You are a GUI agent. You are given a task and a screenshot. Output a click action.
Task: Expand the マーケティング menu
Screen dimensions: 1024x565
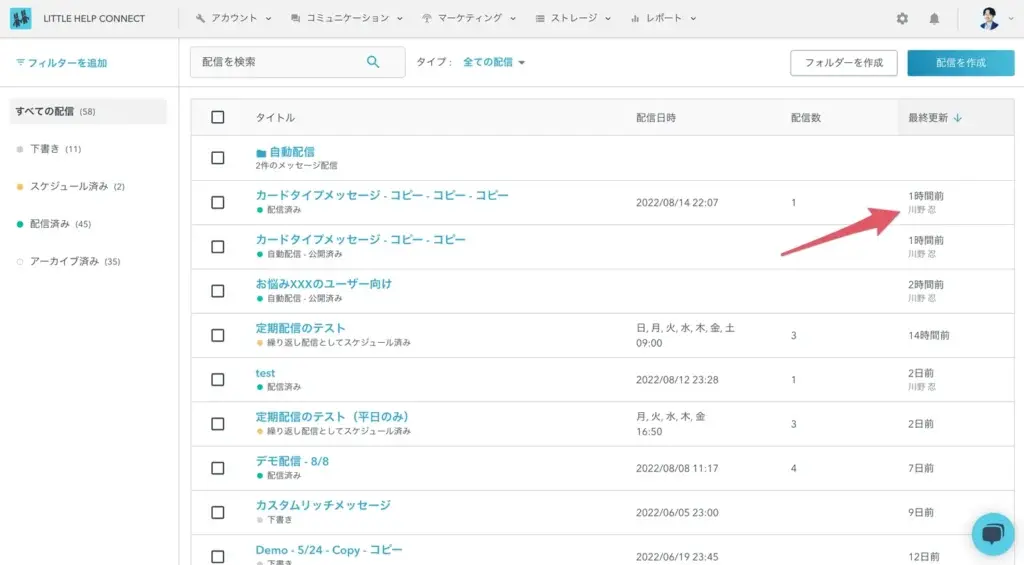(469, 18)
